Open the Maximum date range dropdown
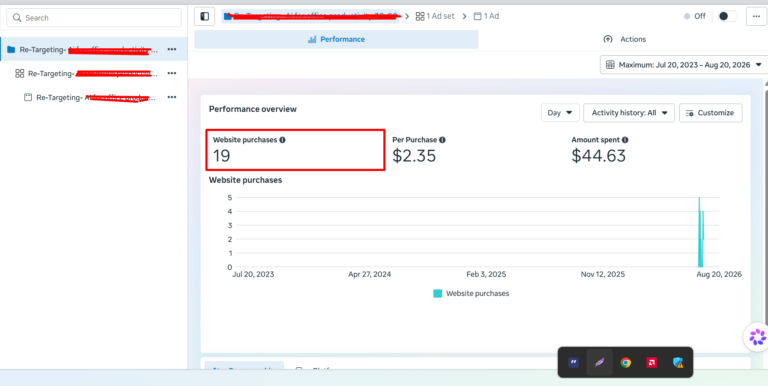This screenshot has width=768, height=386. pyautogui.click(x=684, y=65)
